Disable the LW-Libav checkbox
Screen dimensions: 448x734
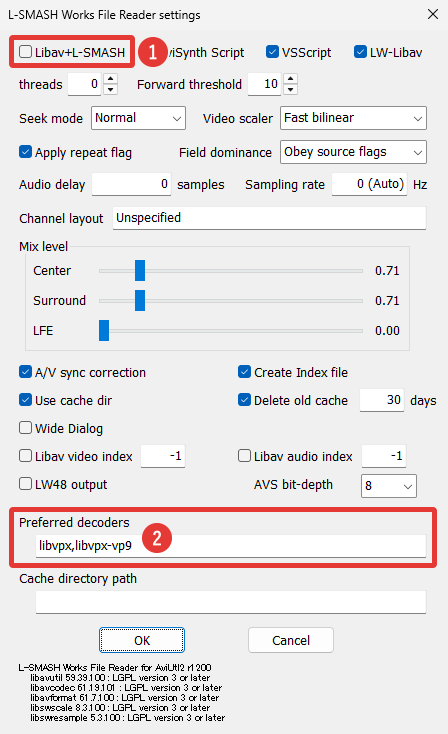tap(360, 52)
